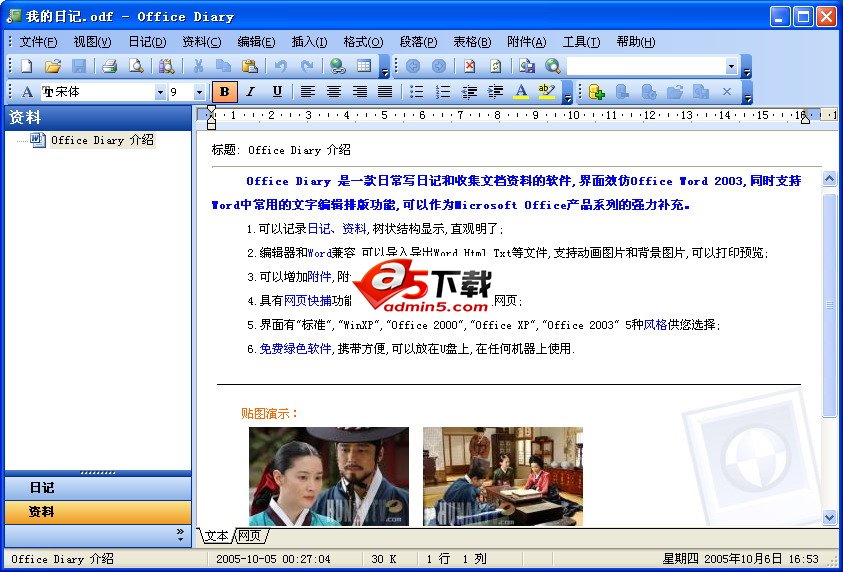Decrease the paragraph indent
This screenshot has height=572, width=843.
[469, 92]
